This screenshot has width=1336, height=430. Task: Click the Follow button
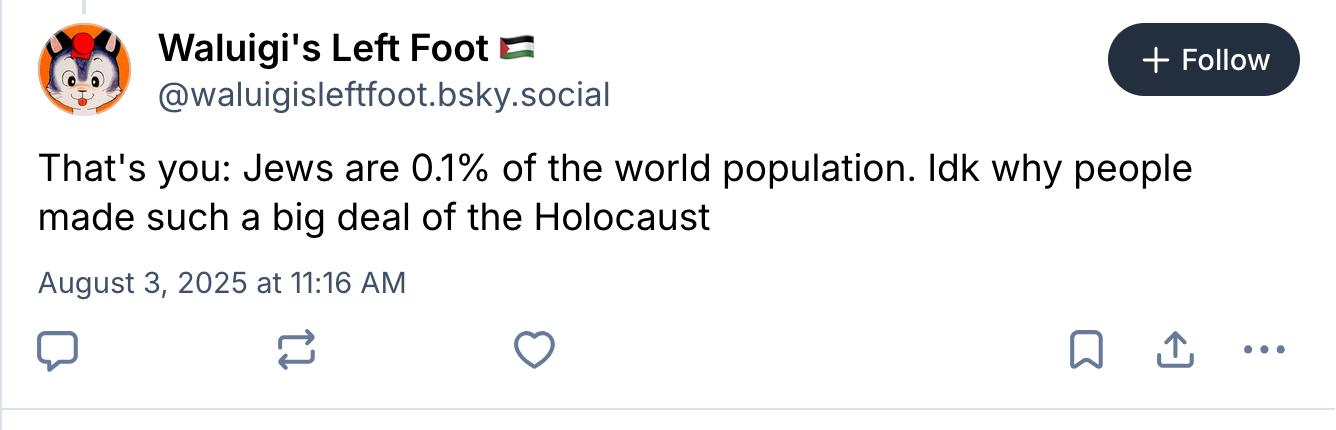pos(1203,60)
